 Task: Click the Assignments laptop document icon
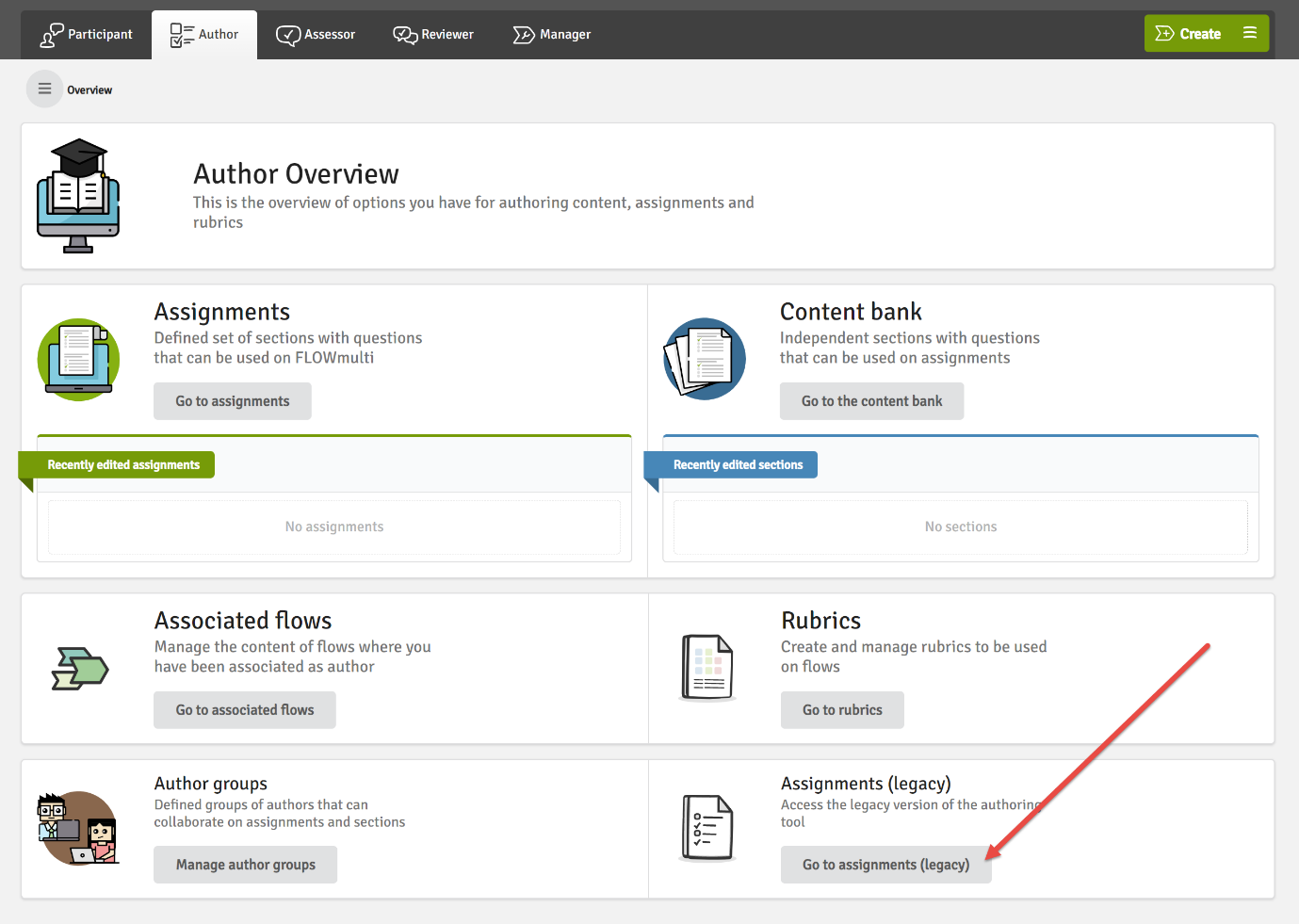(79, 360)
